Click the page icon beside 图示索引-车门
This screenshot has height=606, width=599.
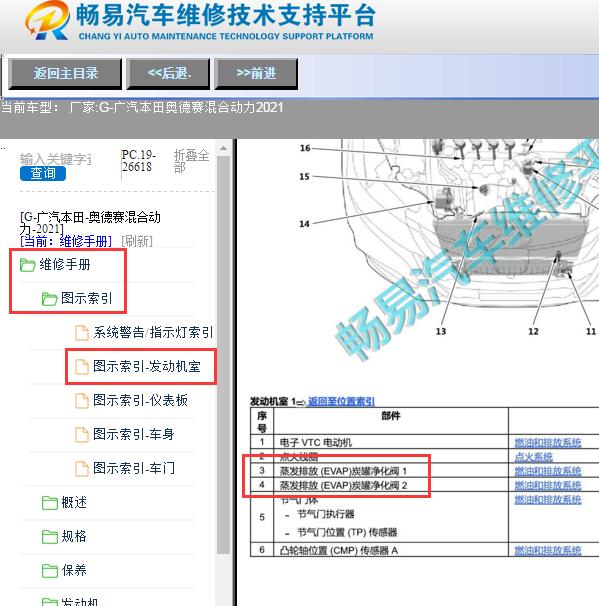click(x=82, y=469)
